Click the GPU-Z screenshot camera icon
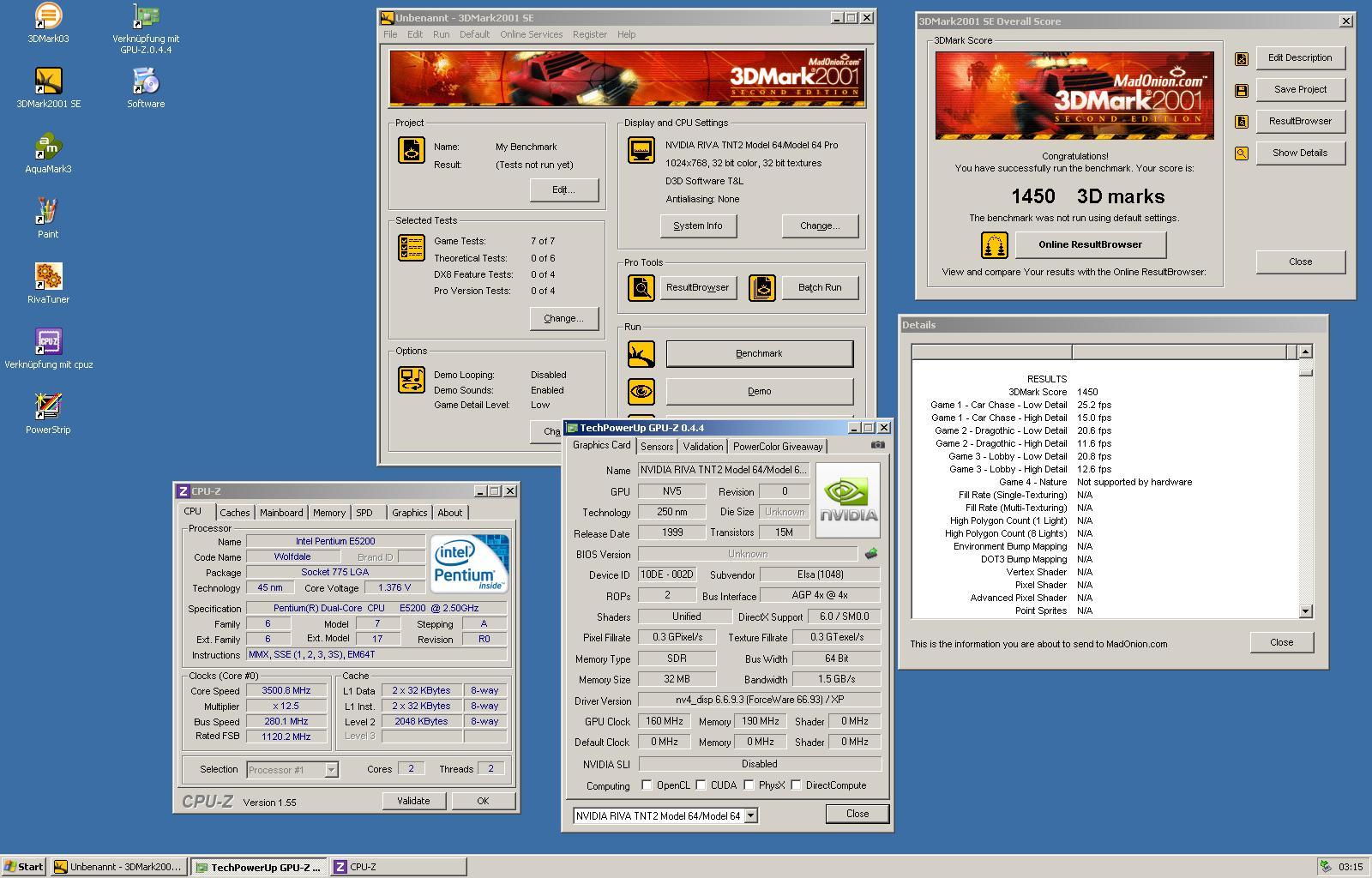 click(x=877, y=445)
